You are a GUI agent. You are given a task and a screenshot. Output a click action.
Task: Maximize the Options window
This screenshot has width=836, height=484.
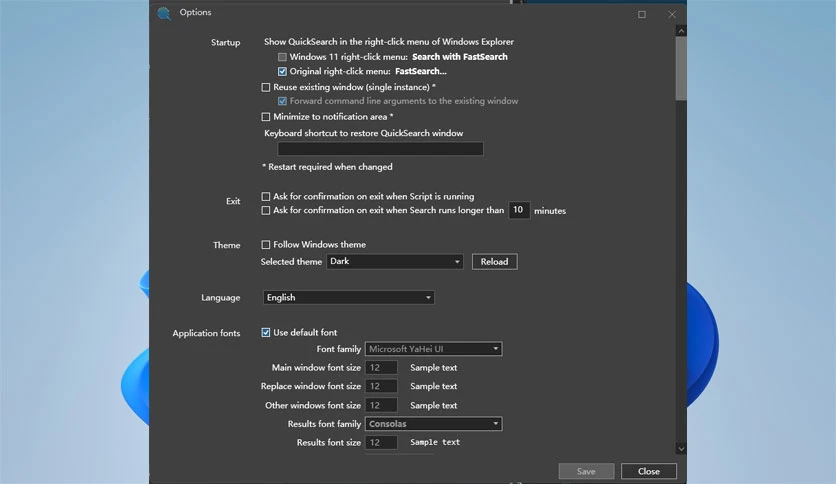click(x=642, y=14)
